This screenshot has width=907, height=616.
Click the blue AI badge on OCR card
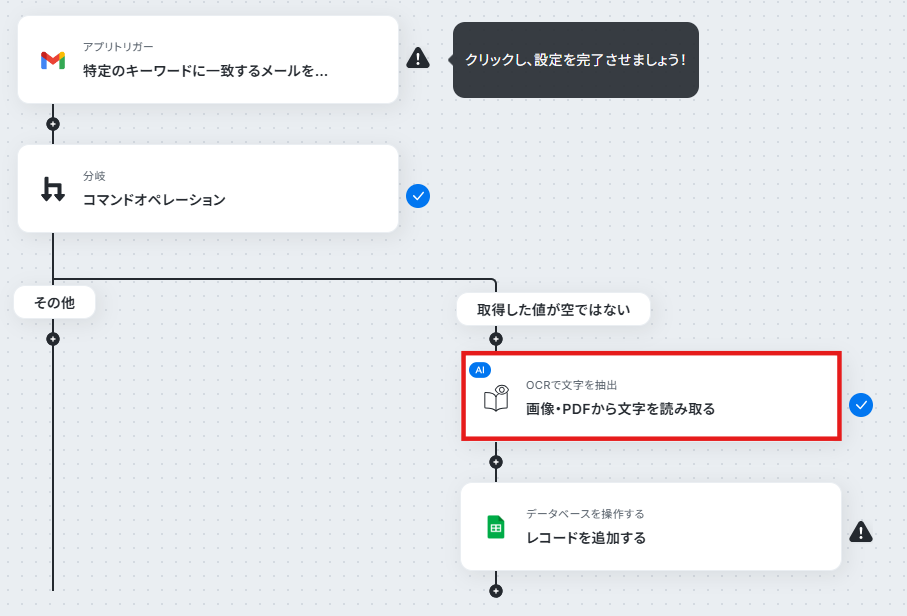[x=480, y=370]
